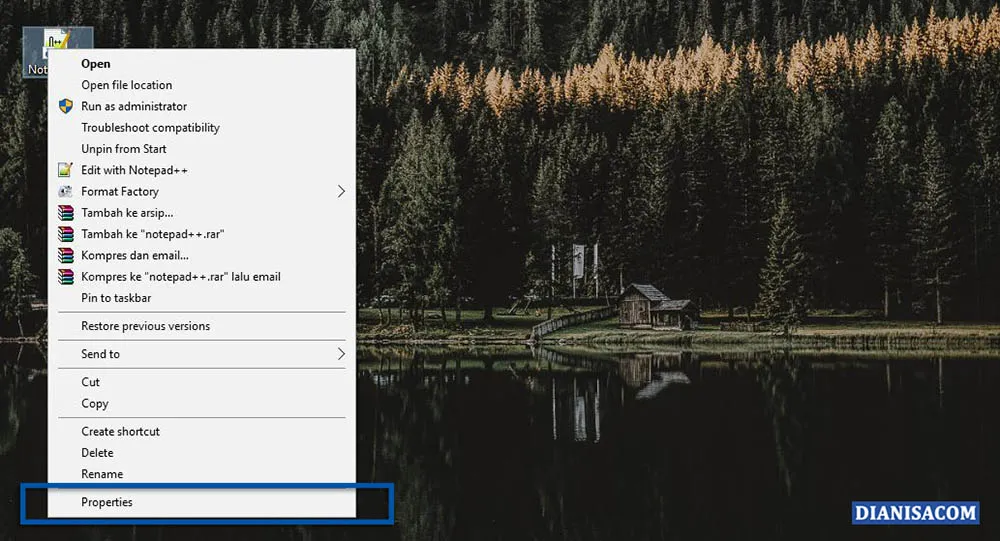Expand the Format Factory submenu arrow

341,191
